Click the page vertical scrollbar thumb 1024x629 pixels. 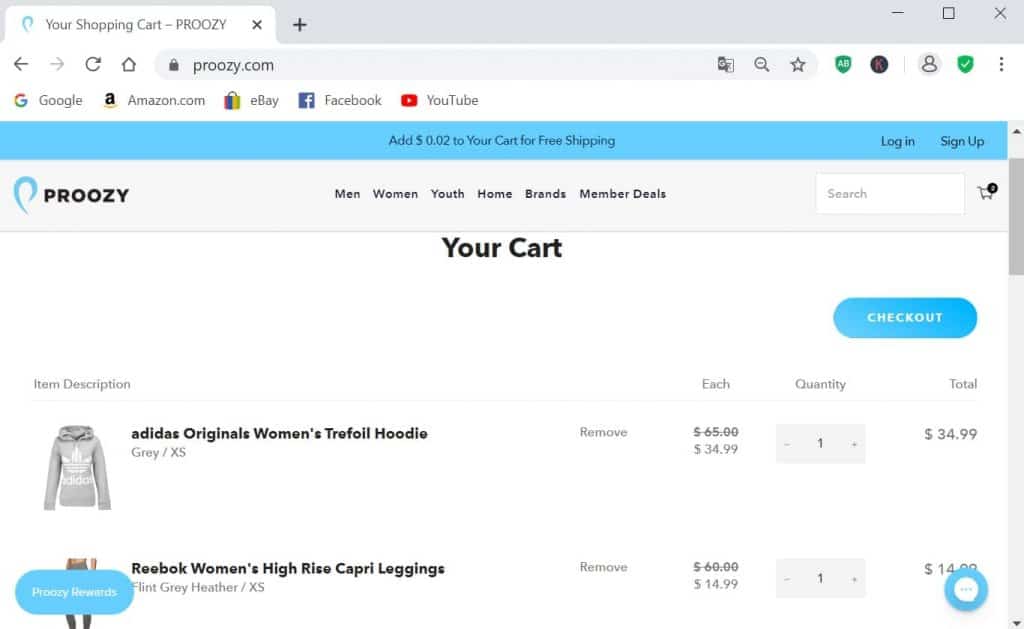(x=1016, y=216)
